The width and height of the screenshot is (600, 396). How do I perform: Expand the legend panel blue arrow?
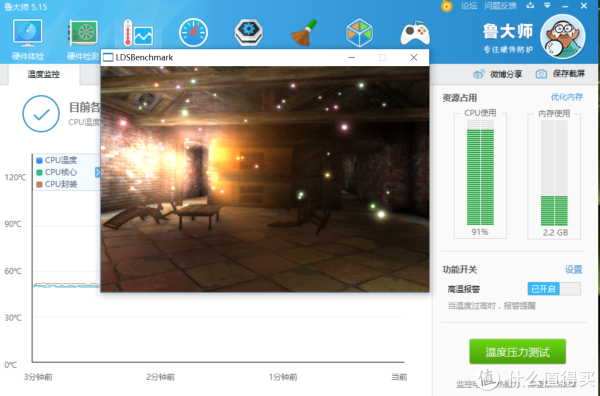(98, 172)
